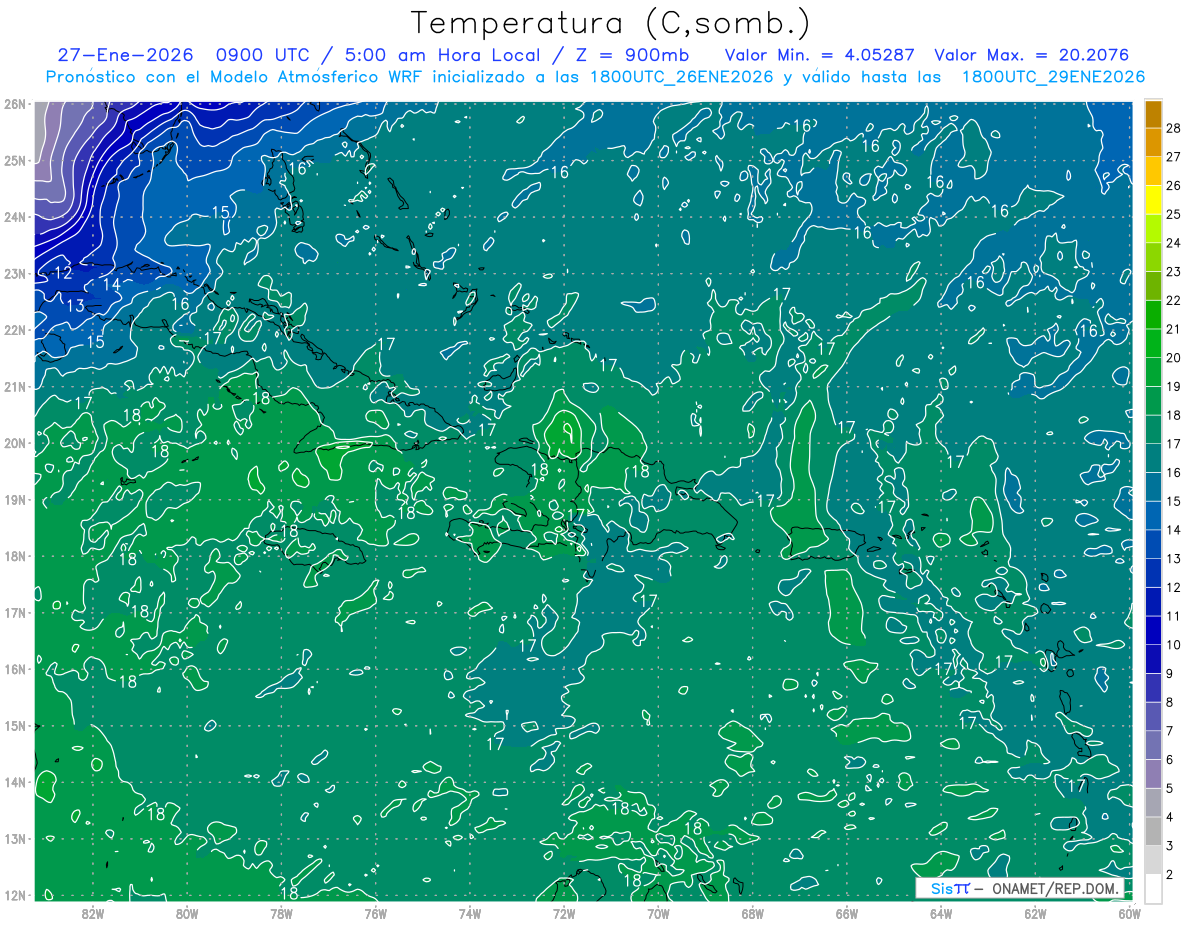The height and width of the screenshot is (927, 1200).
Task: Click the 22N latitude label
Action: (x=14, y=330)
